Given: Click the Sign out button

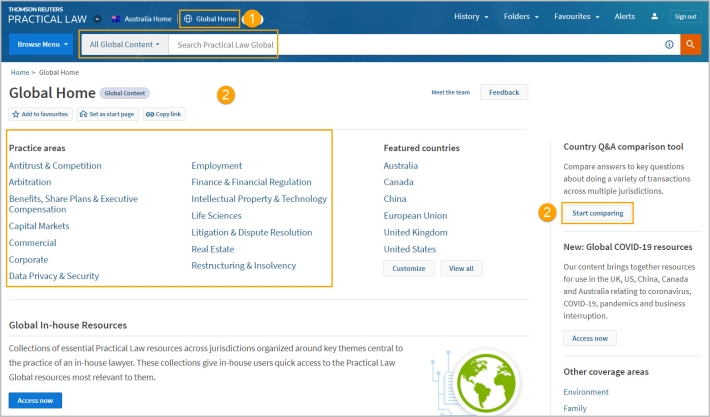Looking at the screenshot, I should pyautogui.click(x=685, y=17).
